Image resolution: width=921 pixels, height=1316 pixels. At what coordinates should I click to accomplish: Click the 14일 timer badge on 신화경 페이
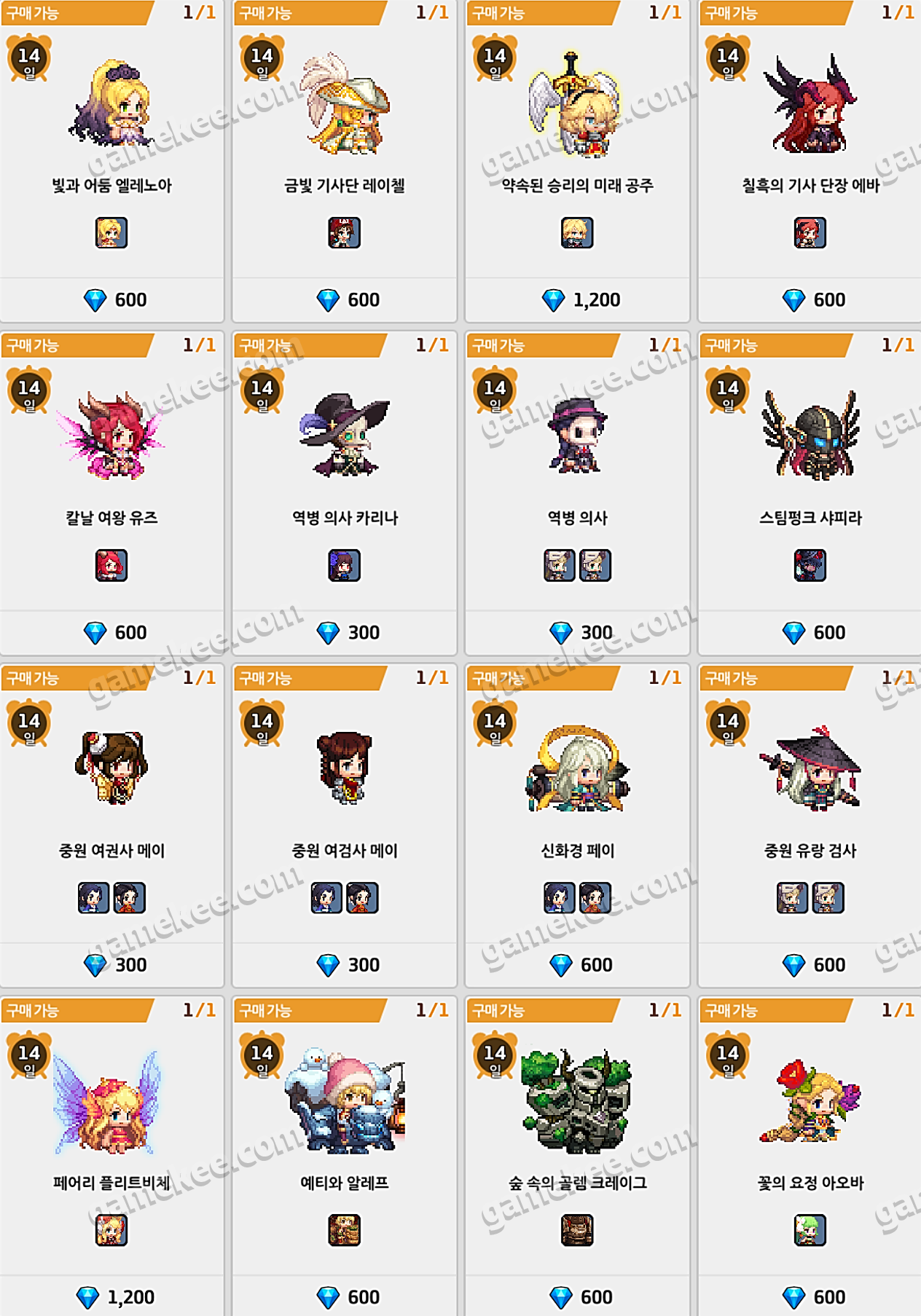[x=495, y=723]
